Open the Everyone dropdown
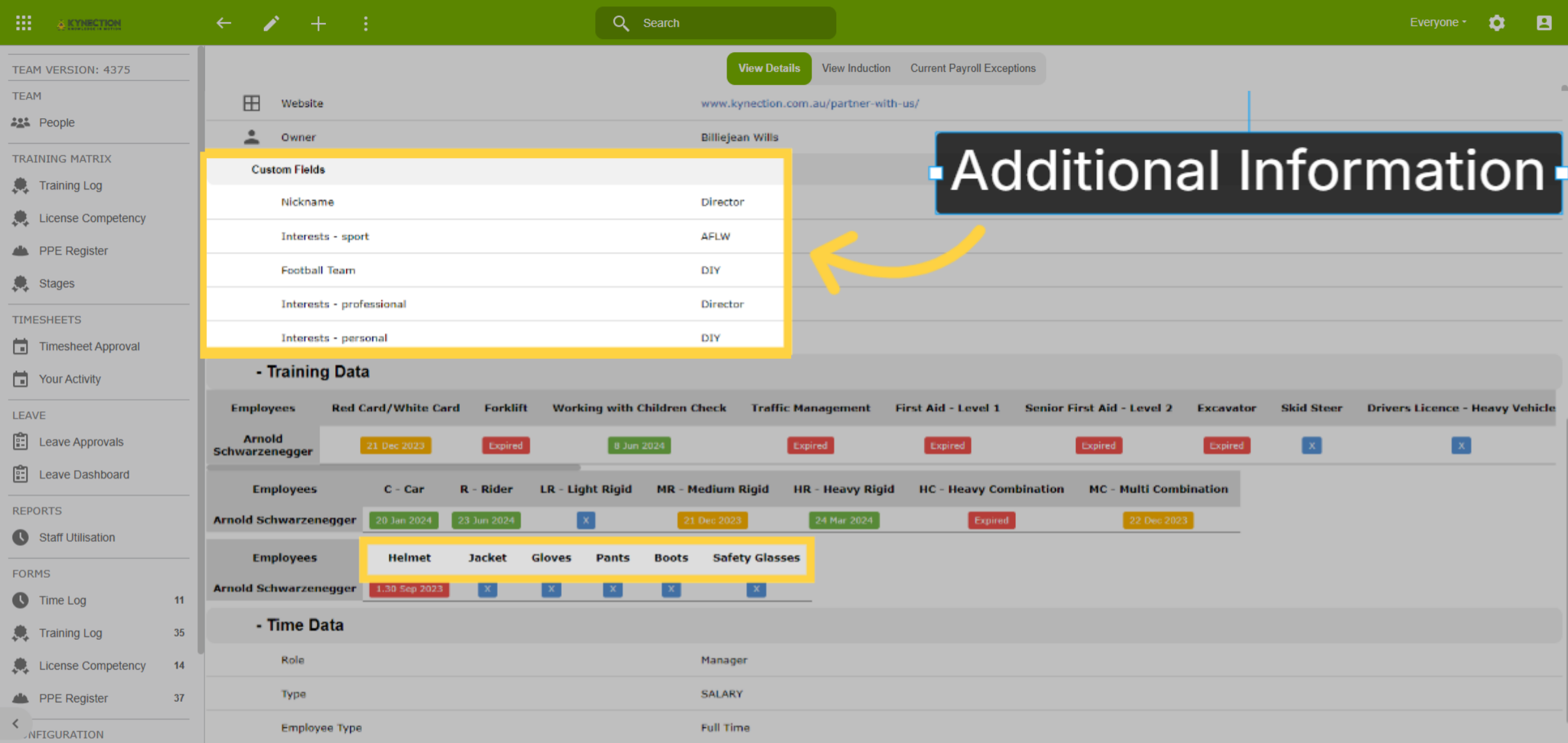The height and width of the screenshot is (743, 1568). (x=1437, y=22)
